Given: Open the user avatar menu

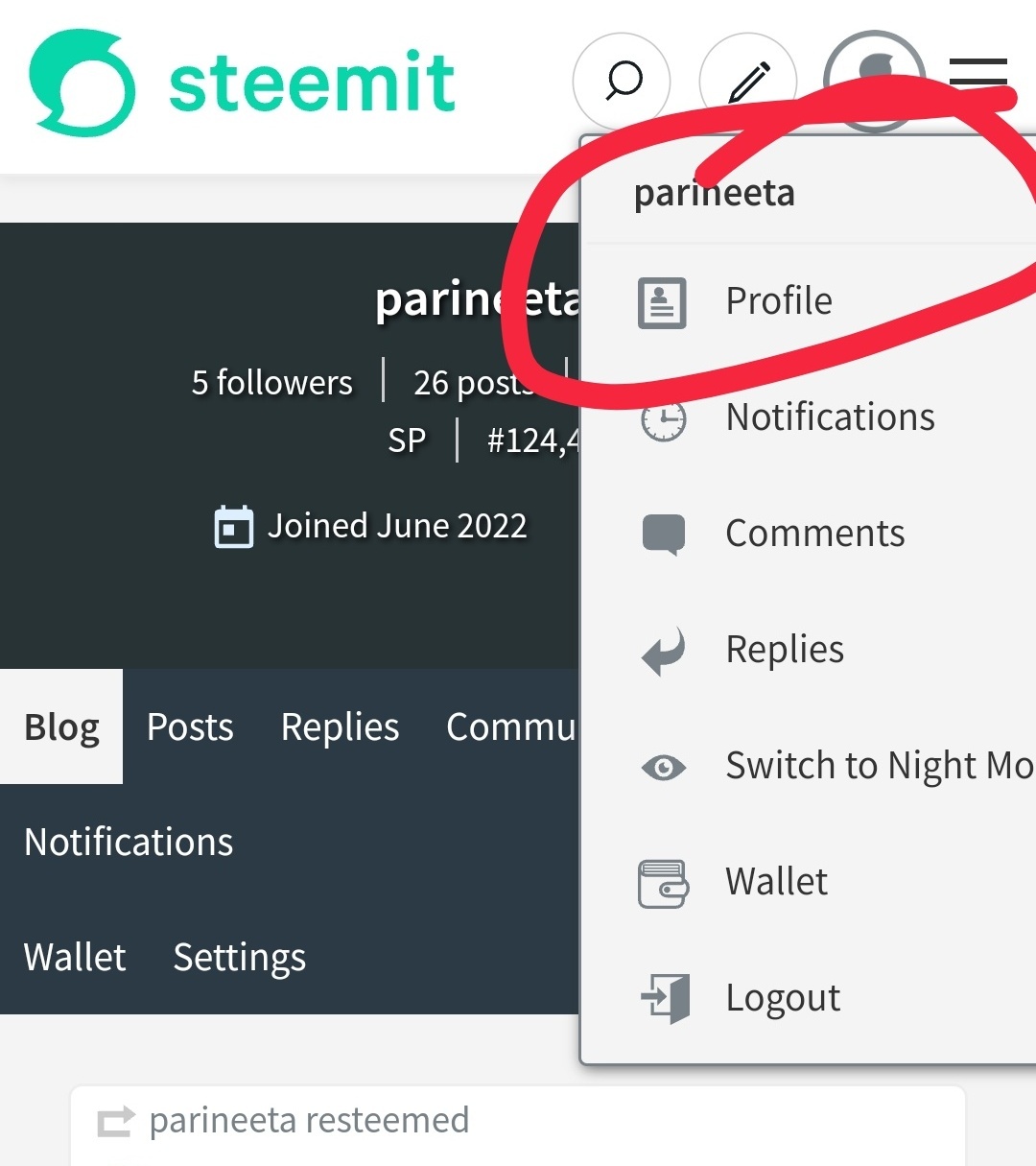Looking at the screenshot, I should click(875, 81).
